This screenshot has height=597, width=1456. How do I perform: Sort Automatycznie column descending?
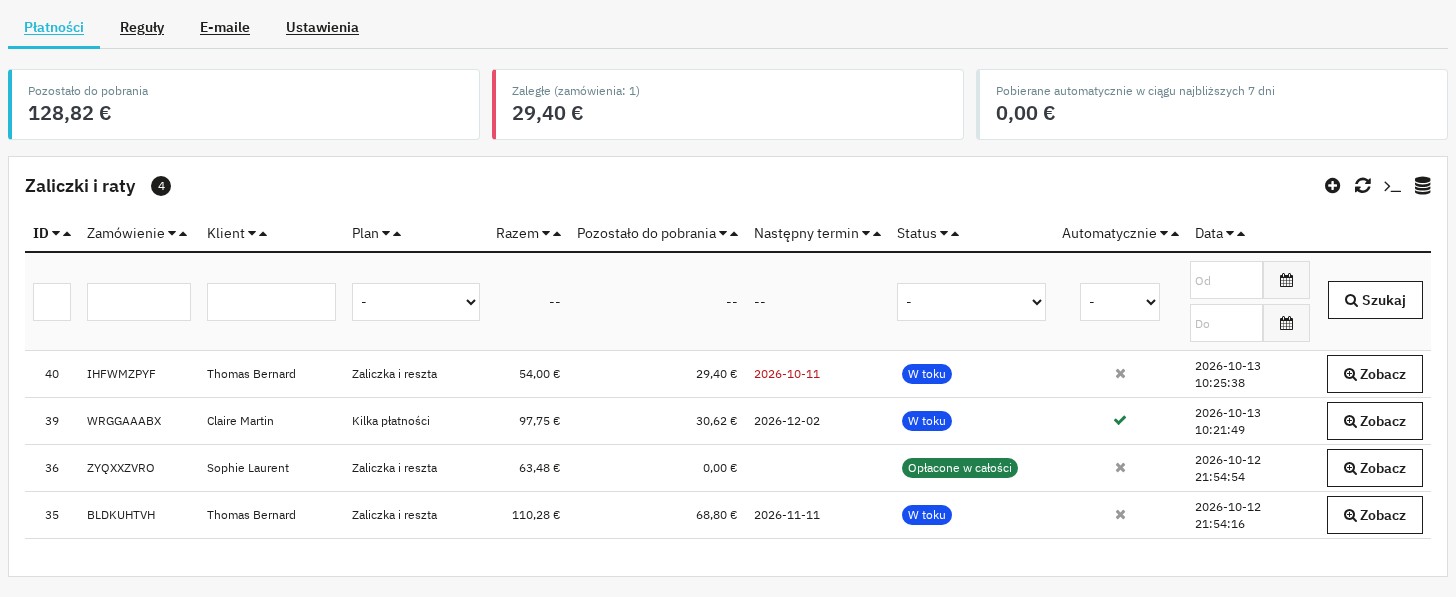1164,234
